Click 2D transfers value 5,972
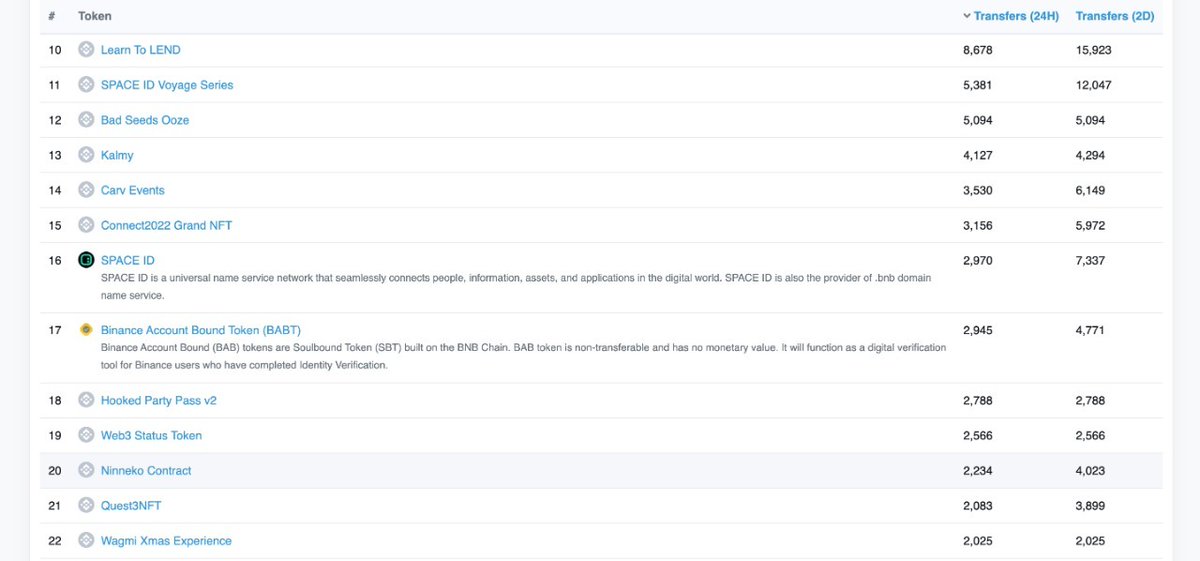Viewport: 1200px width, 561px height. point(1091,225)
